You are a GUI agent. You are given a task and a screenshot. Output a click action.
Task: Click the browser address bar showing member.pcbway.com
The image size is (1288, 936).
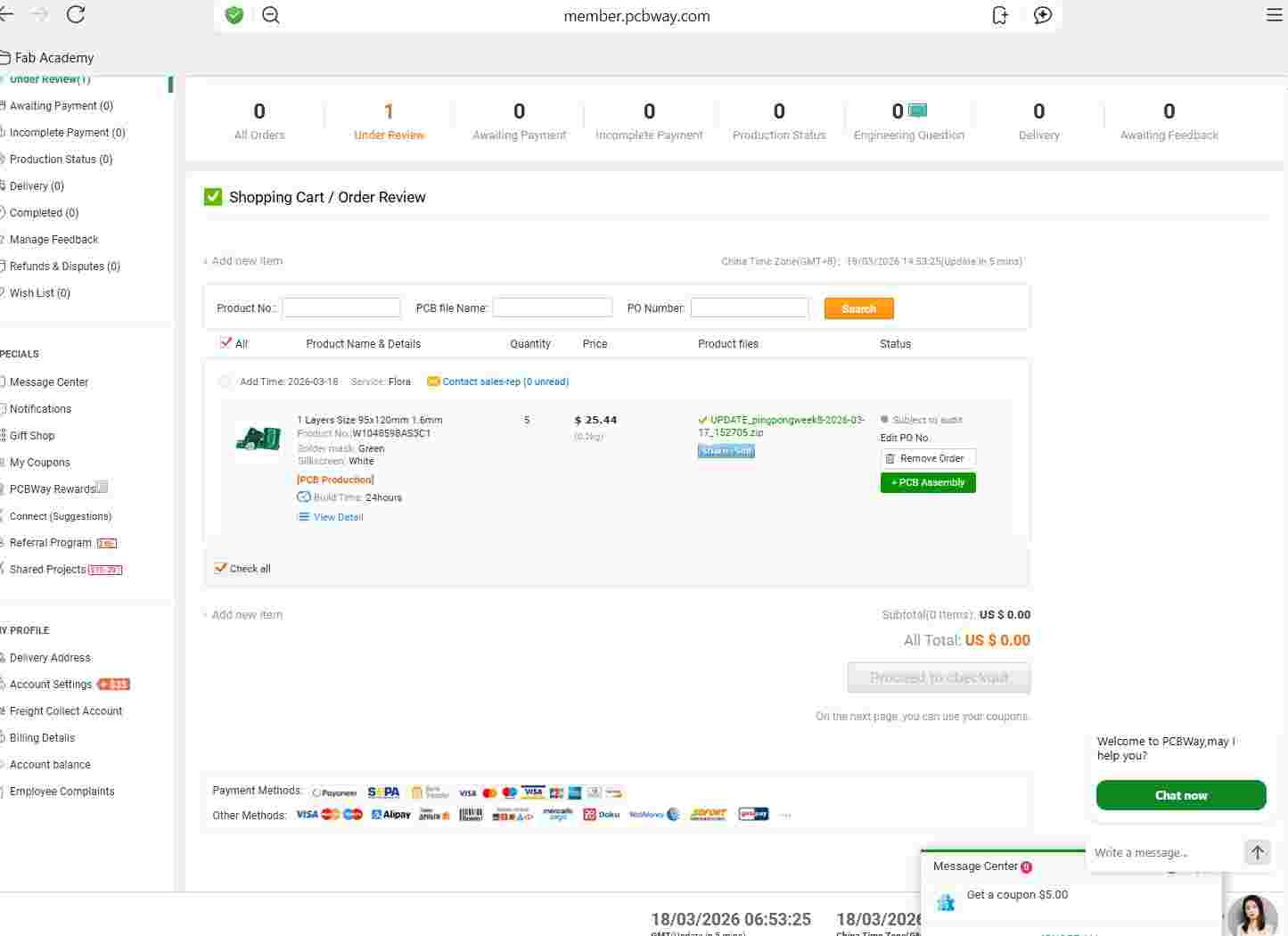636,15
